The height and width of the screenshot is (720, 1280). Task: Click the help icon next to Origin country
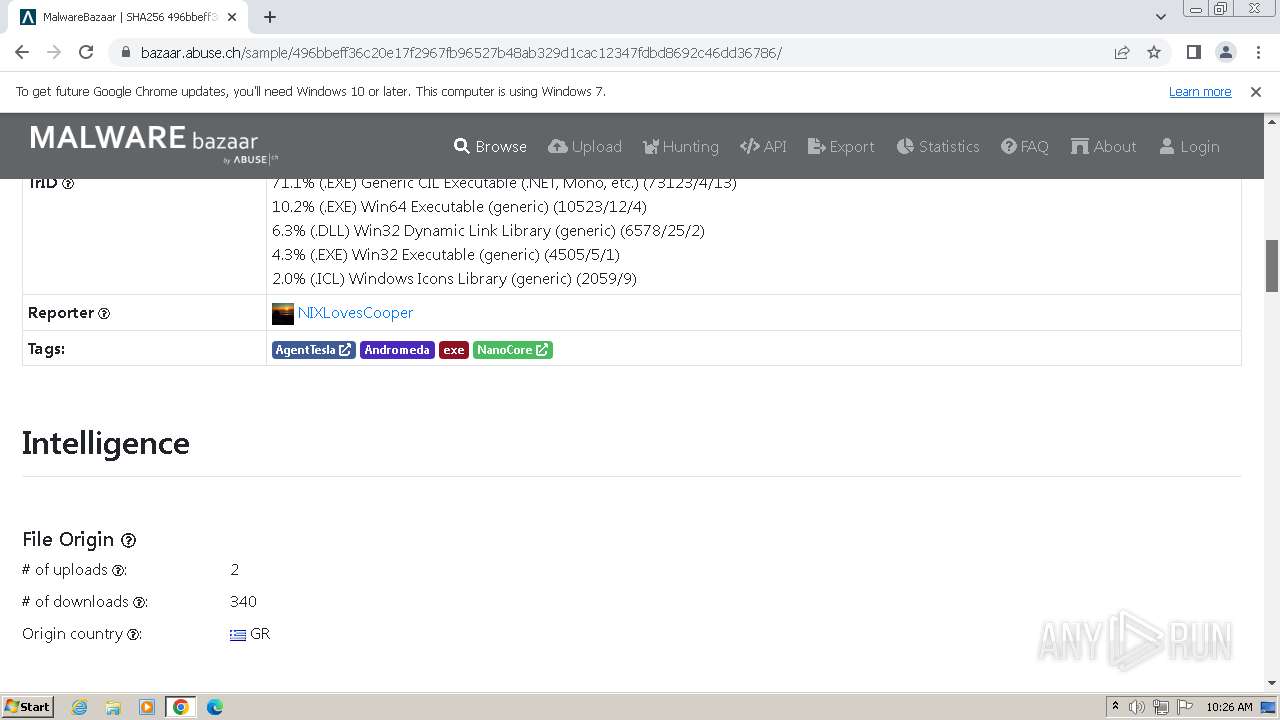pyautogui.click(x=134, y=635)
